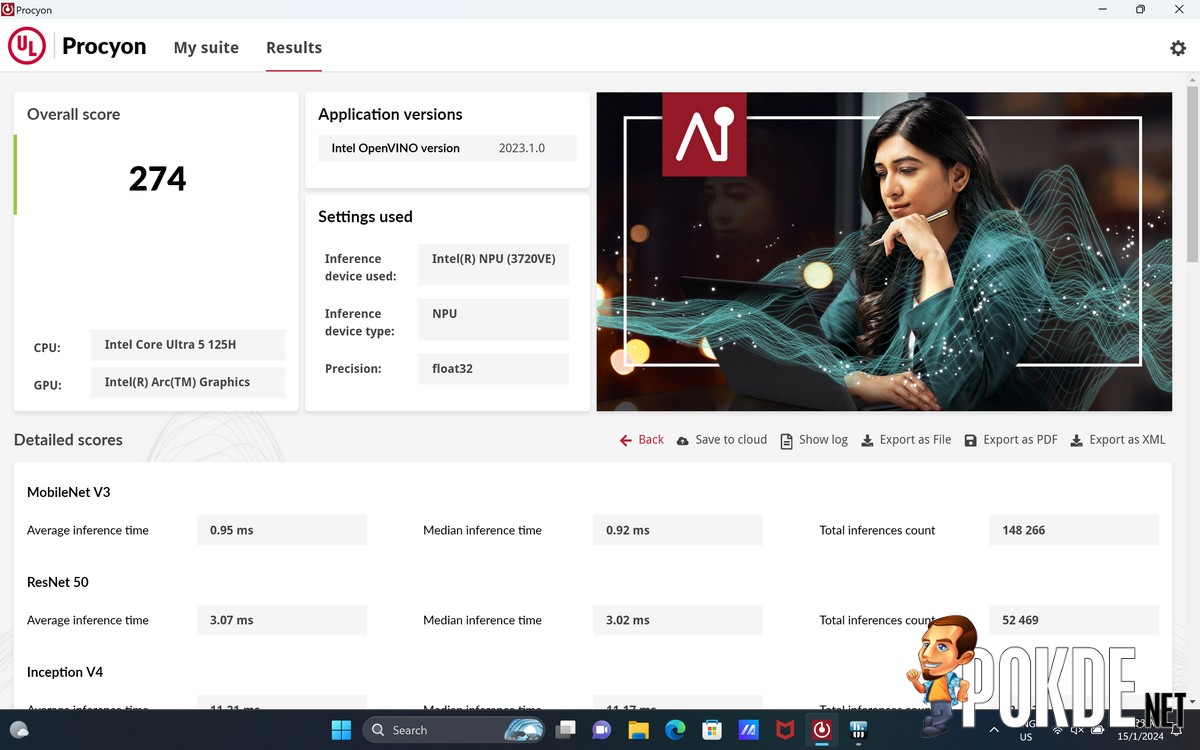The height and width of the screenshot is (750, 1200).
Task: Click the cloud upload icon
Action: 683,440
